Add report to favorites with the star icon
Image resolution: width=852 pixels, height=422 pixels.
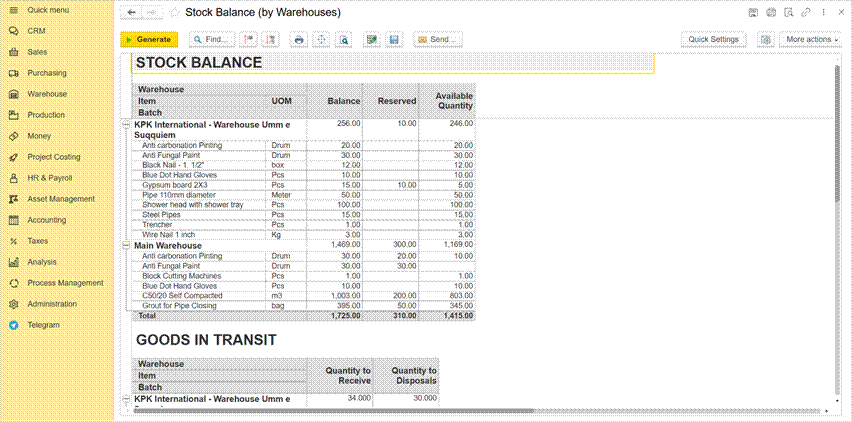coord(175,13)
